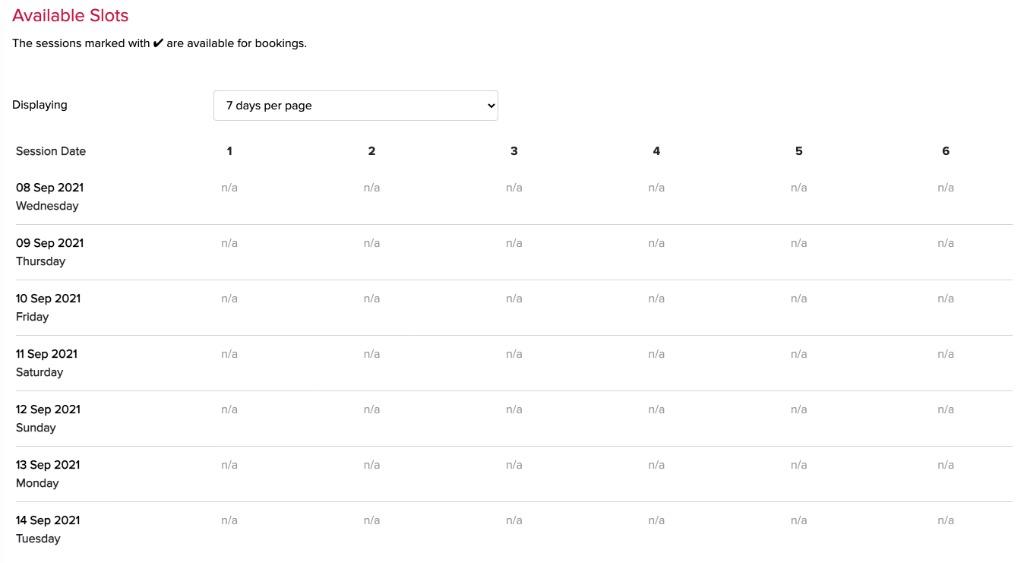Image resolution: width=1024 pixels, height=563 pixels.
Task: Click the Displaying label
Action: tap(39, 105)
